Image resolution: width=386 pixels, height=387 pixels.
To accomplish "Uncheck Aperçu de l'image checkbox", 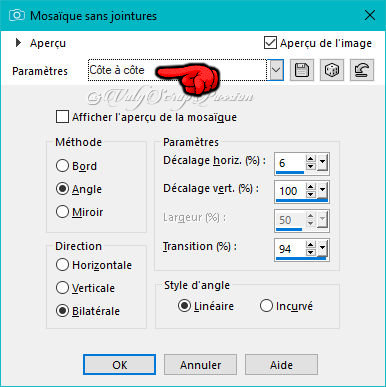I will (x=270, y=43).
